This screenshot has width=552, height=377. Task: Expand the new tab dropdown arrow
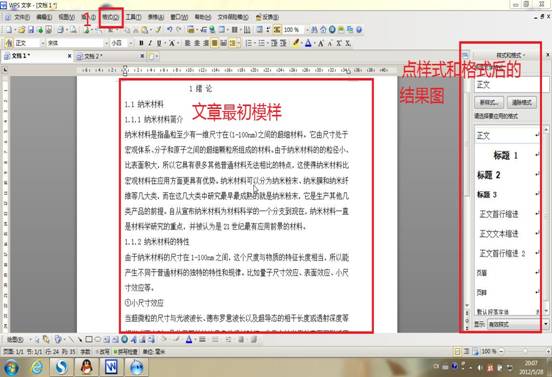tap(157, 56)
